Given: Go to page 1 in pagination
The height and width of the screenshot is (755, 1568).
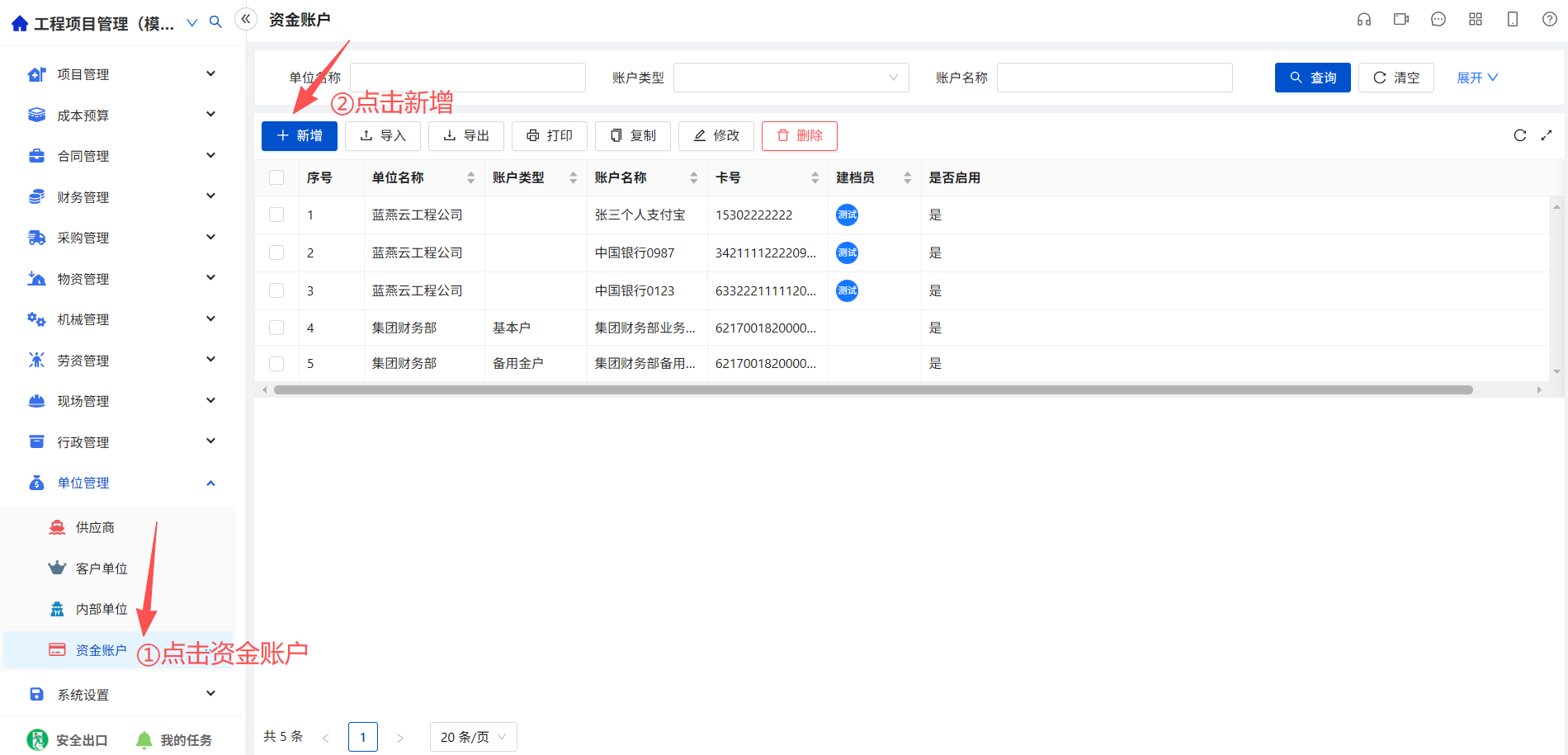Looking at the screenshot, I should 363,737.
